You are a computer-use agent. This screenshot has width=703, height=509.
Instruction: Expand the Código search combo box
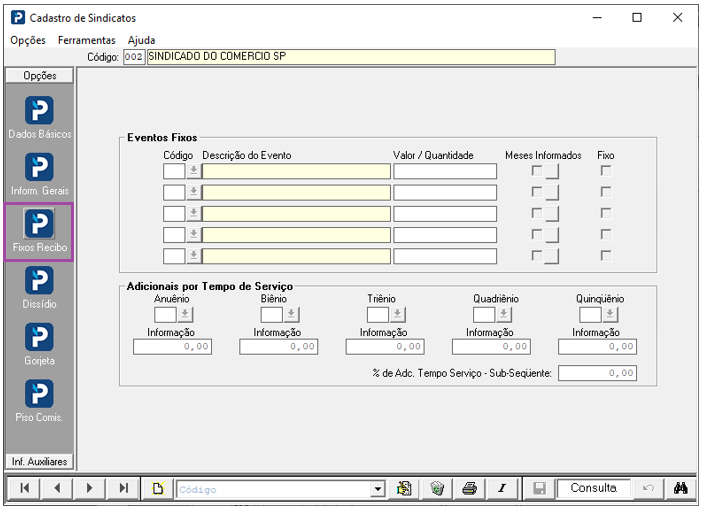pyautogui.click(x=377, y=489)
